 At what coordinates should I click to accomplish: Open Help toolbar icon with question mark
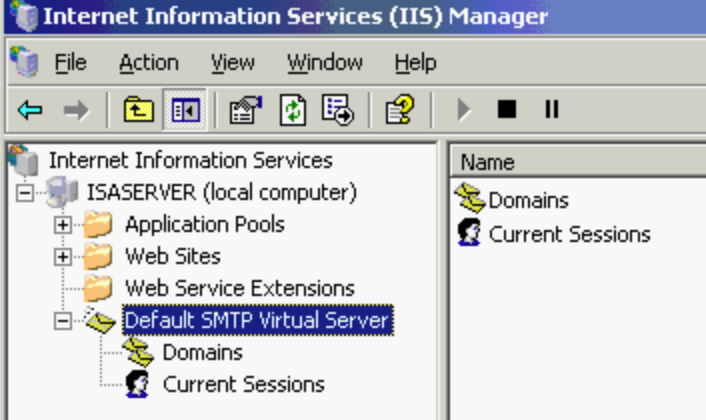pos(400,109)
